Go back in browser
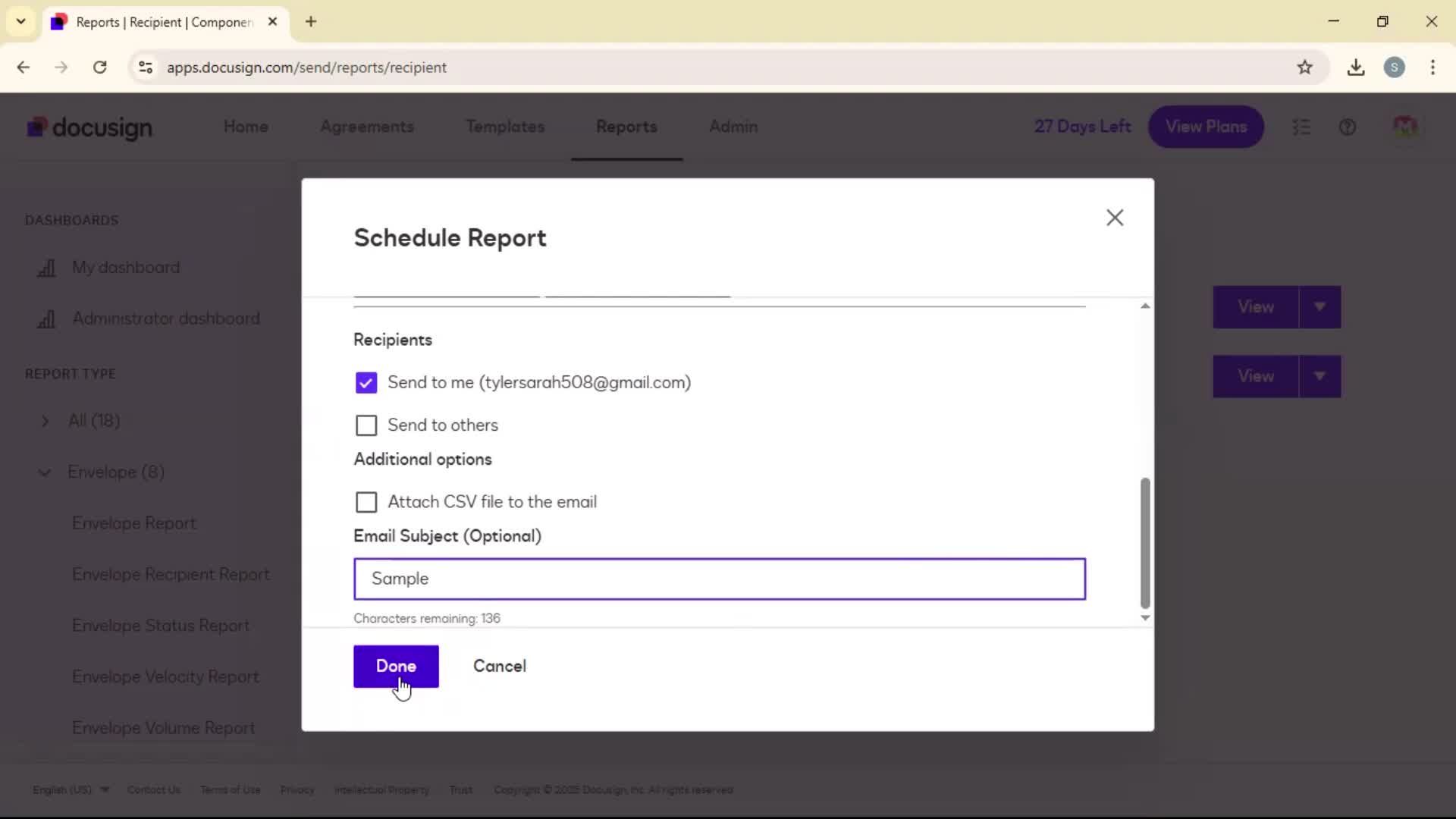The width and height of the screenshot is (1456, 819). 24,67
